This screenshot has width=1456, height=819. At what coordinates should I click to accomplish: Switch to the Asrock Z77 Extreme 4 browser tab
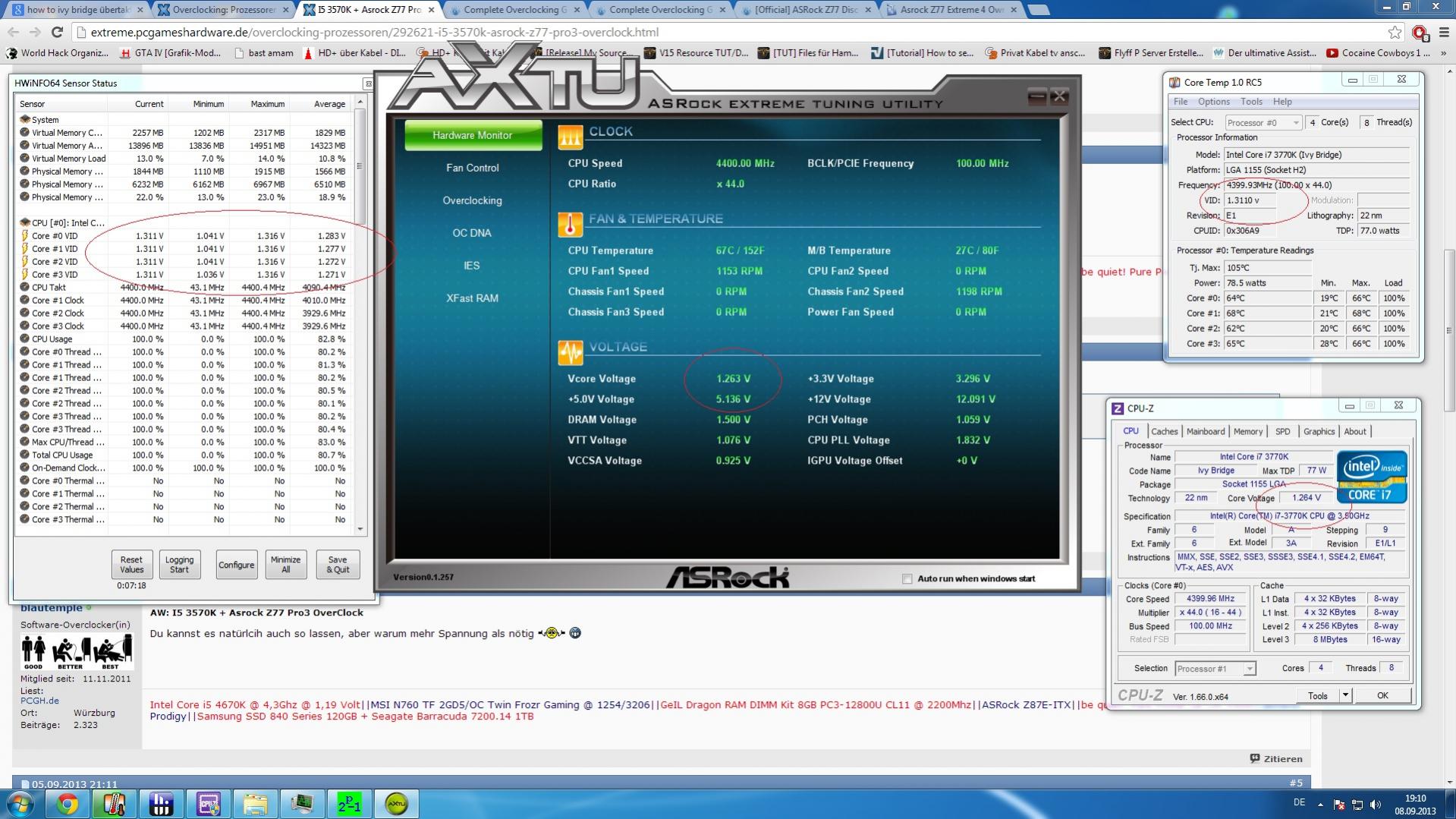[x=954, y=10]
